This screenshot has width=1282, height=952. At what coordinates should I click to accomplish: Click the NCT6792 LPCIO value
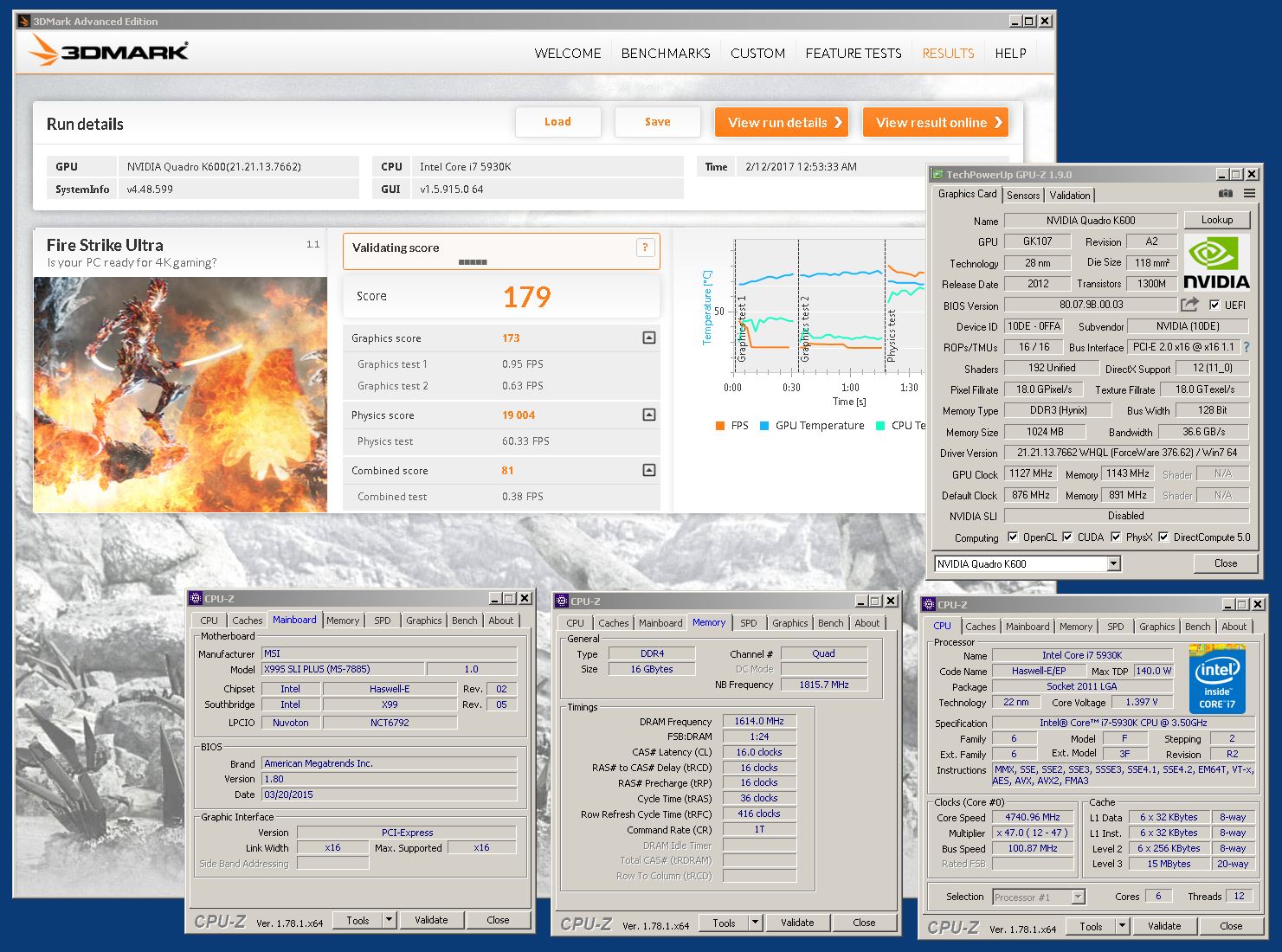click(390, 723)
